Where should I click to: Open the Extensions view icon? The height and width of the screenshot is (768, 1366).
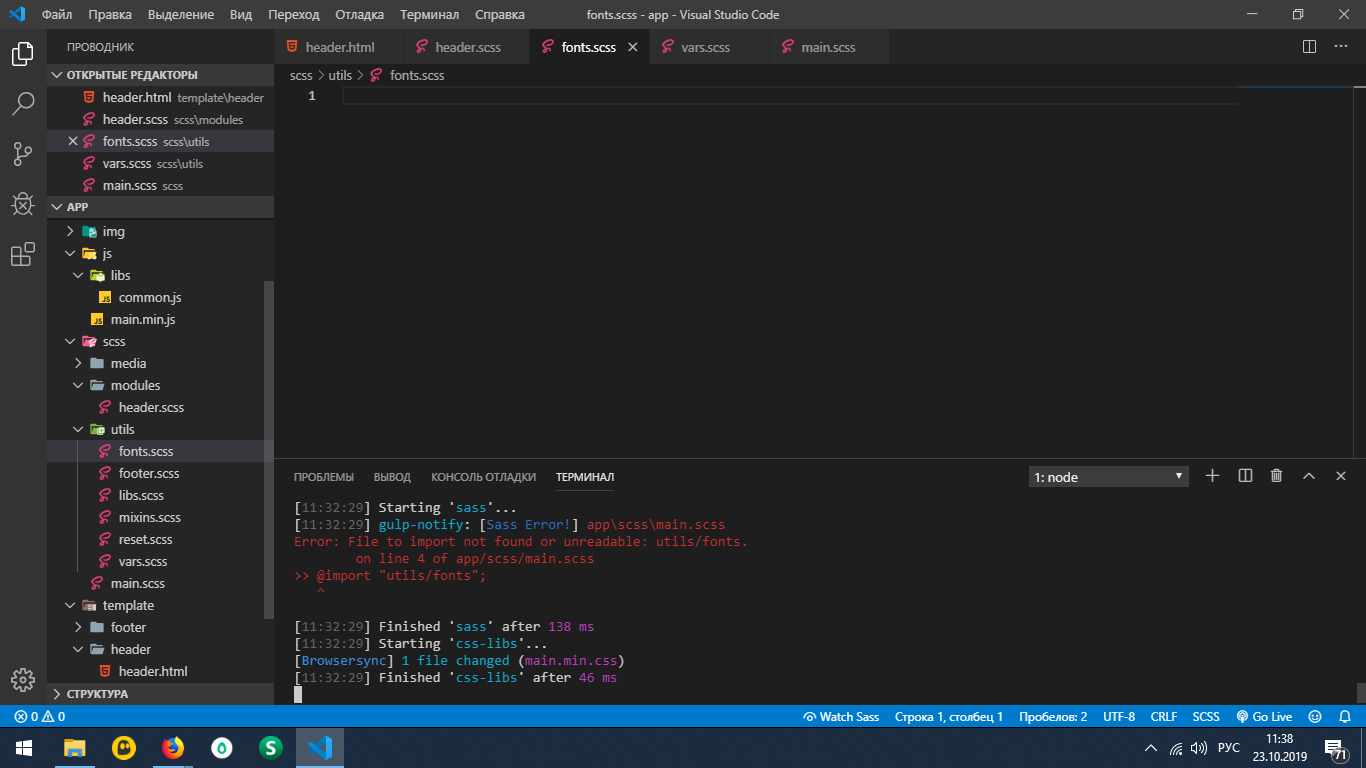pyautogui.click(x=22, y=255)
